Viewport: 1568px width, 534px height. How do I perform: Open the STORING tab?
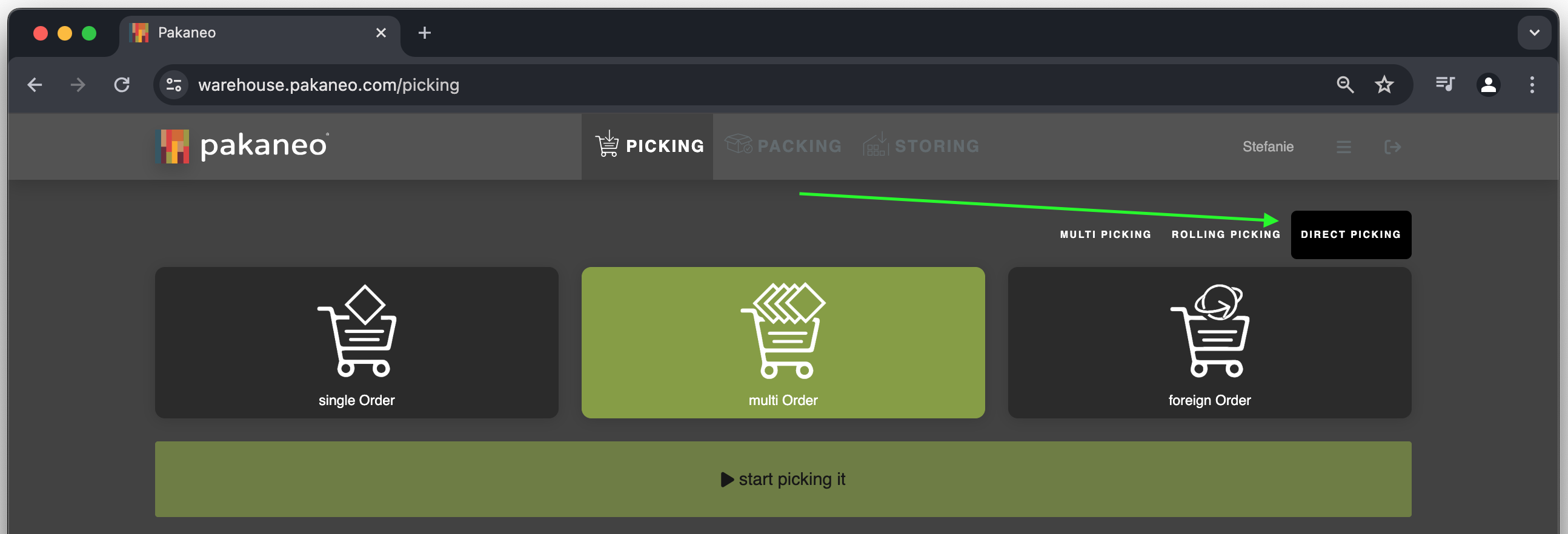click(x=921, y=146)
